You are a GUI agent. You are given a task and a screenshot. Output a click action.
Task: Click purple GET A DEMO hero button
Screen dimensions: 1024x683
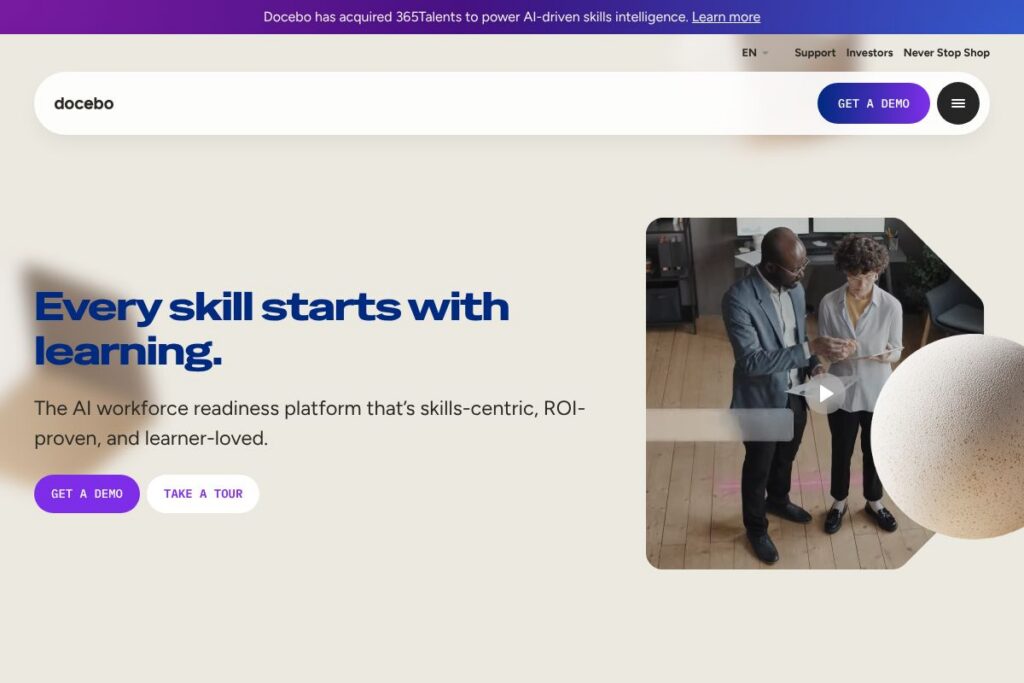pyautogui.click(x=87, y=494)
